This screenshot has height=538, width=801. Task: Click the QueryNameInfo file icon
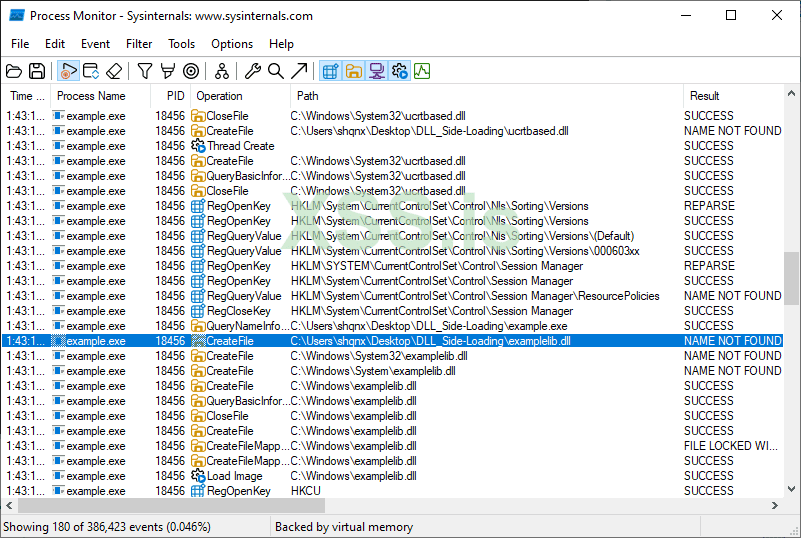point(198,326)
